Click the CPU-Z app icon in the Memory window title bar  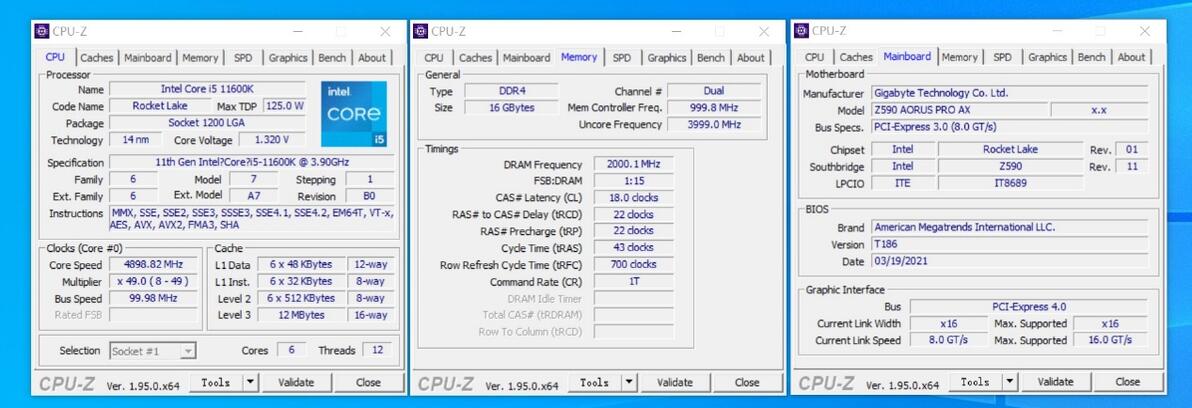[421, 31]
